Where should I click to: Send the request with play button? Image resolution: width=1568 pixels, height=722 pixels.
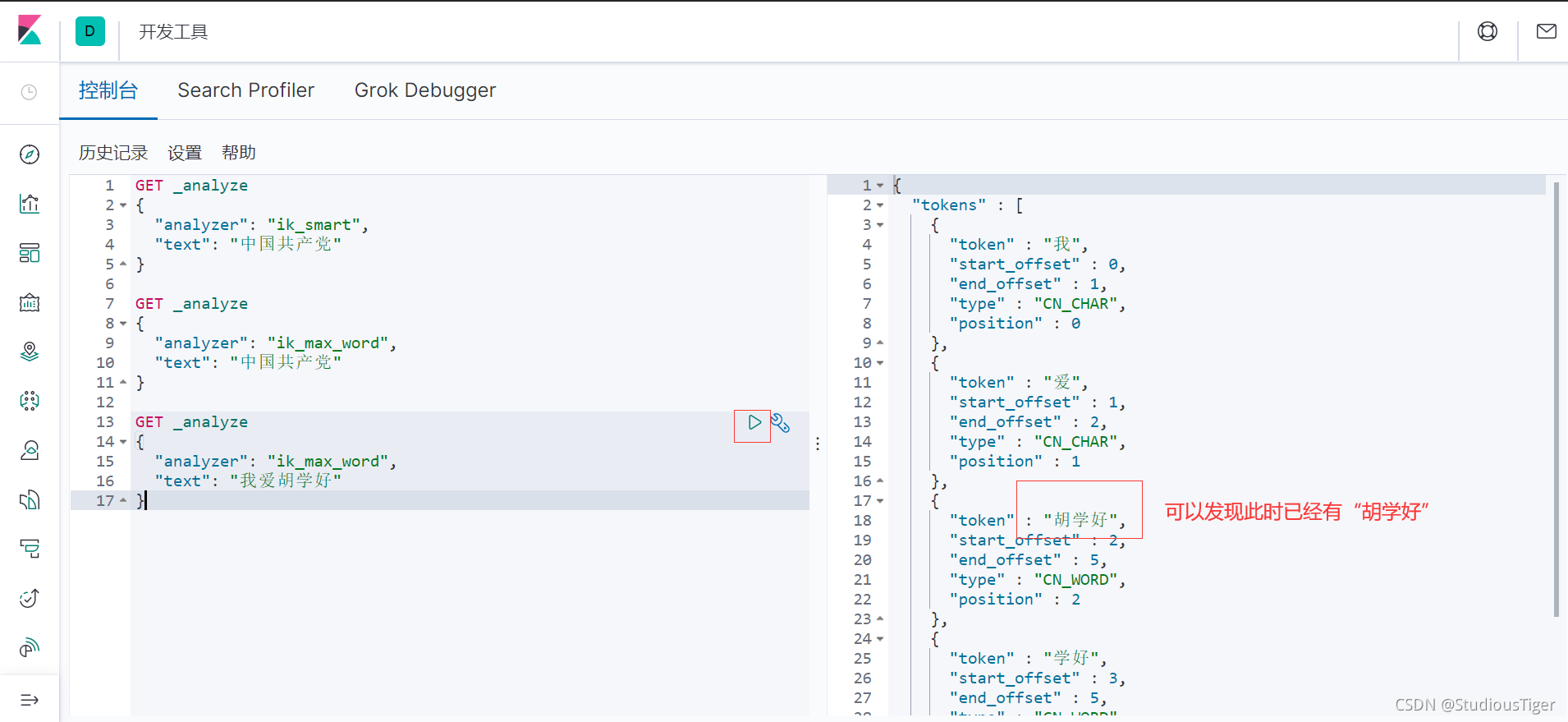[754, 422]
